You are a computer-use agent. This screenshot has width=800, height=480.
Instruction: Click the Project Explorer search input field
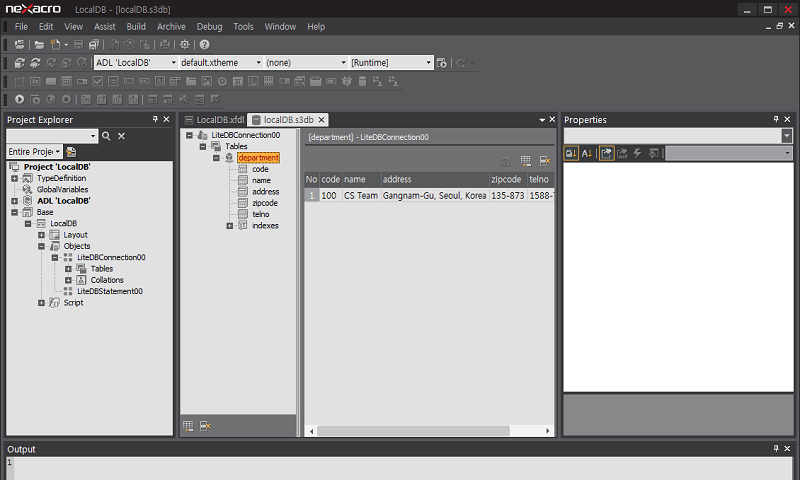tap(48, 136)
